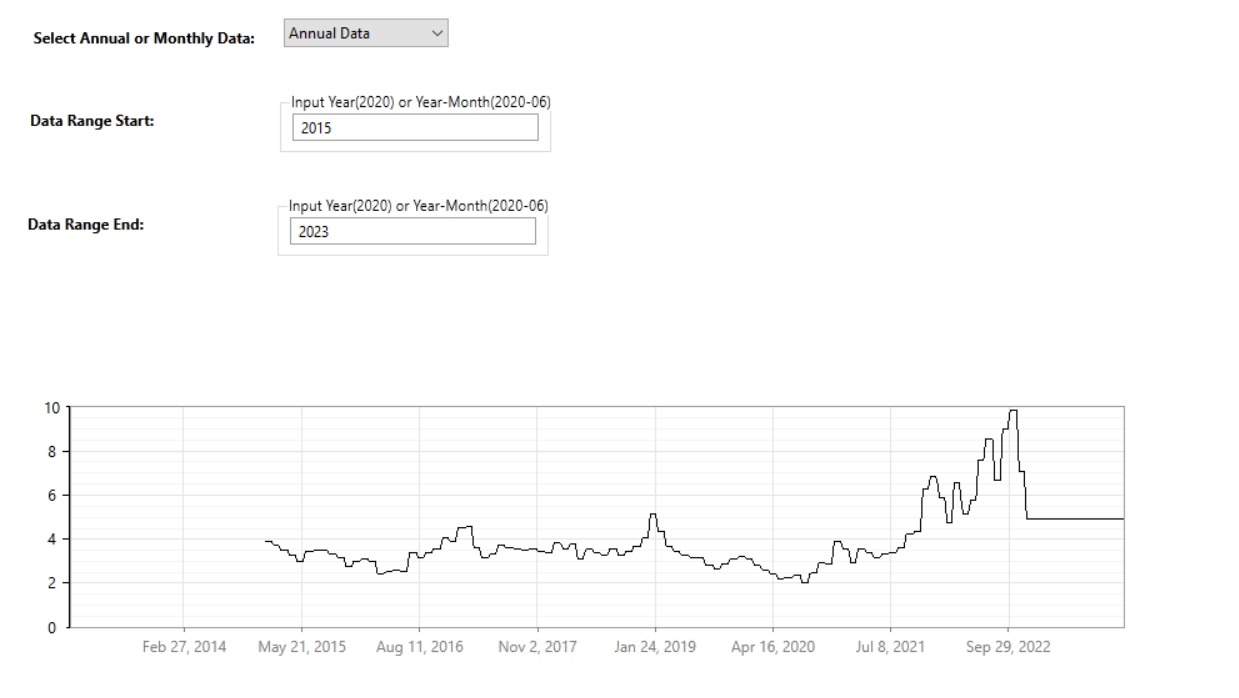1239x698 pixels.
Task: Click the 'Jul 8, 2021' x-axis label
Action: pyautogui.click(x=890, y=647)
